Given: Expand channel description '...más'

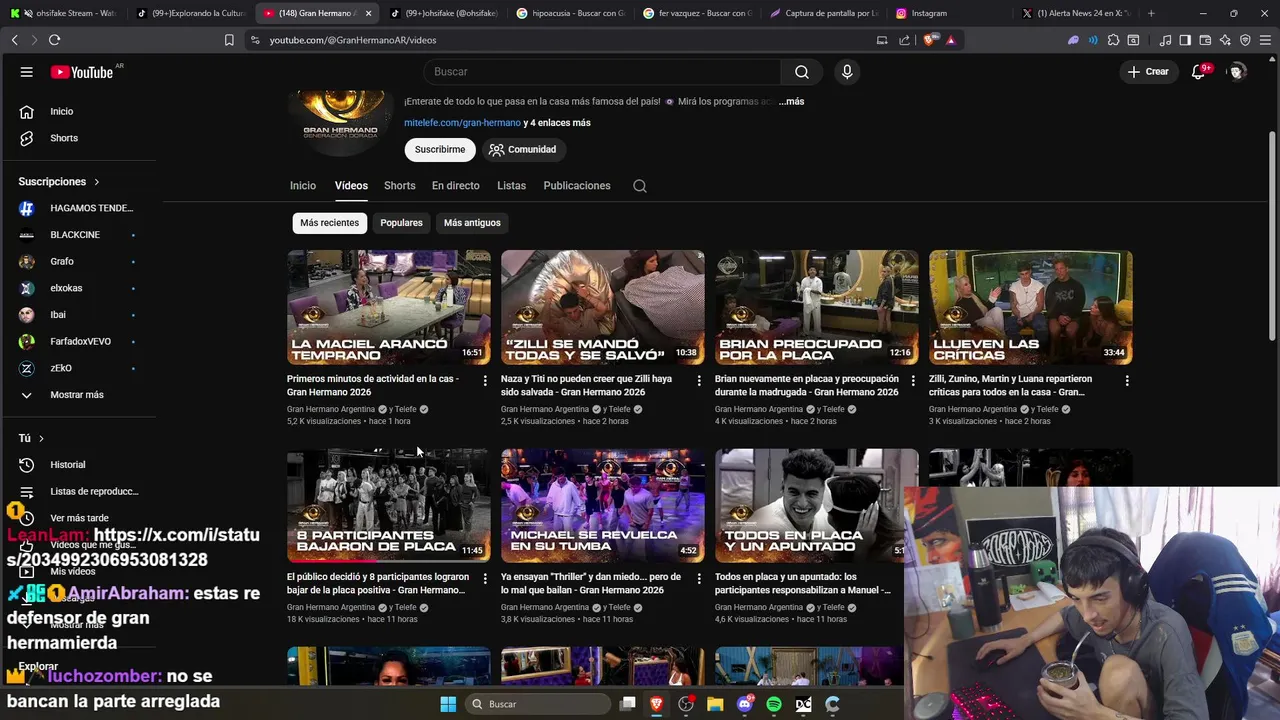Looking at the screenshot, I should coord(791,102).
